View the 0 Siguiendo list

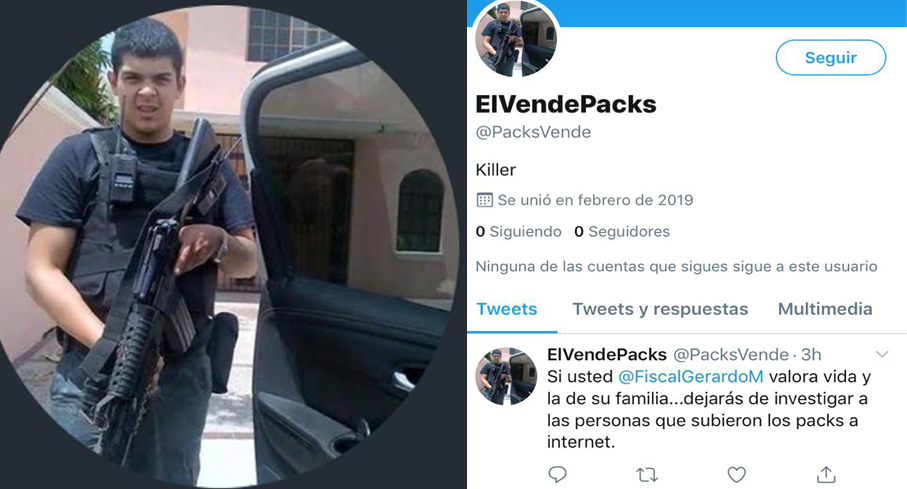tap(518, 231)
